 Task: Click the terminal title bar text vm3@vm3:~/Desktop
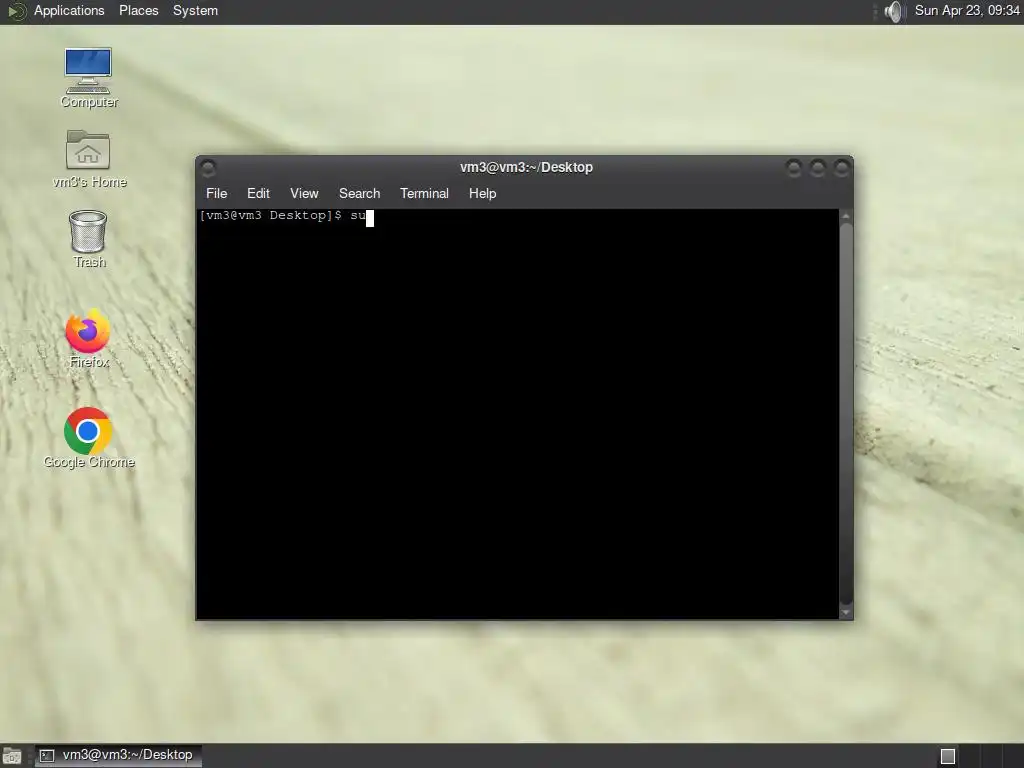point(526,167)
